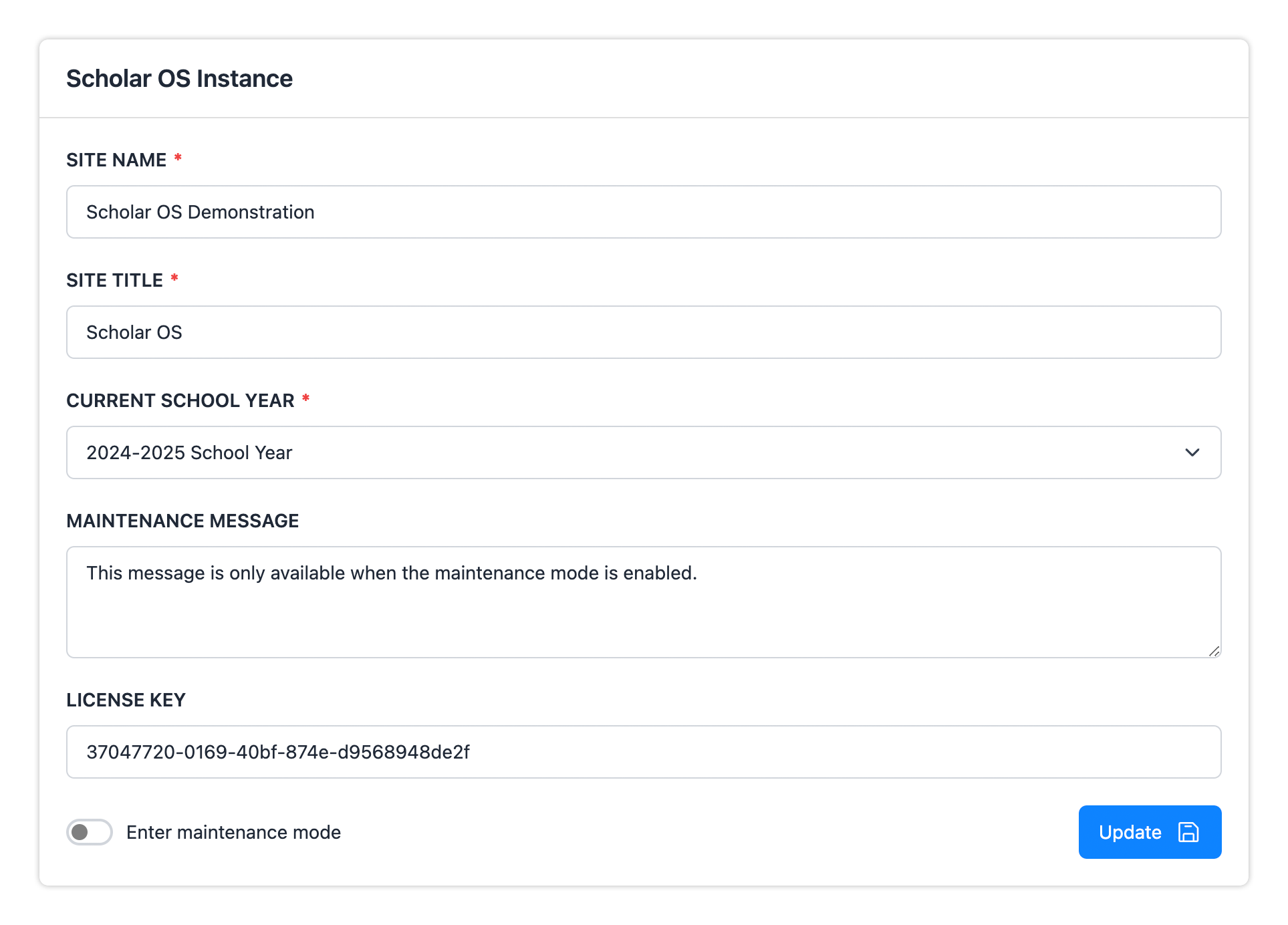Click the dropdown chevron arrow icon
The height and width of the screenshot is (925, 1288).
click(1192, 452)
